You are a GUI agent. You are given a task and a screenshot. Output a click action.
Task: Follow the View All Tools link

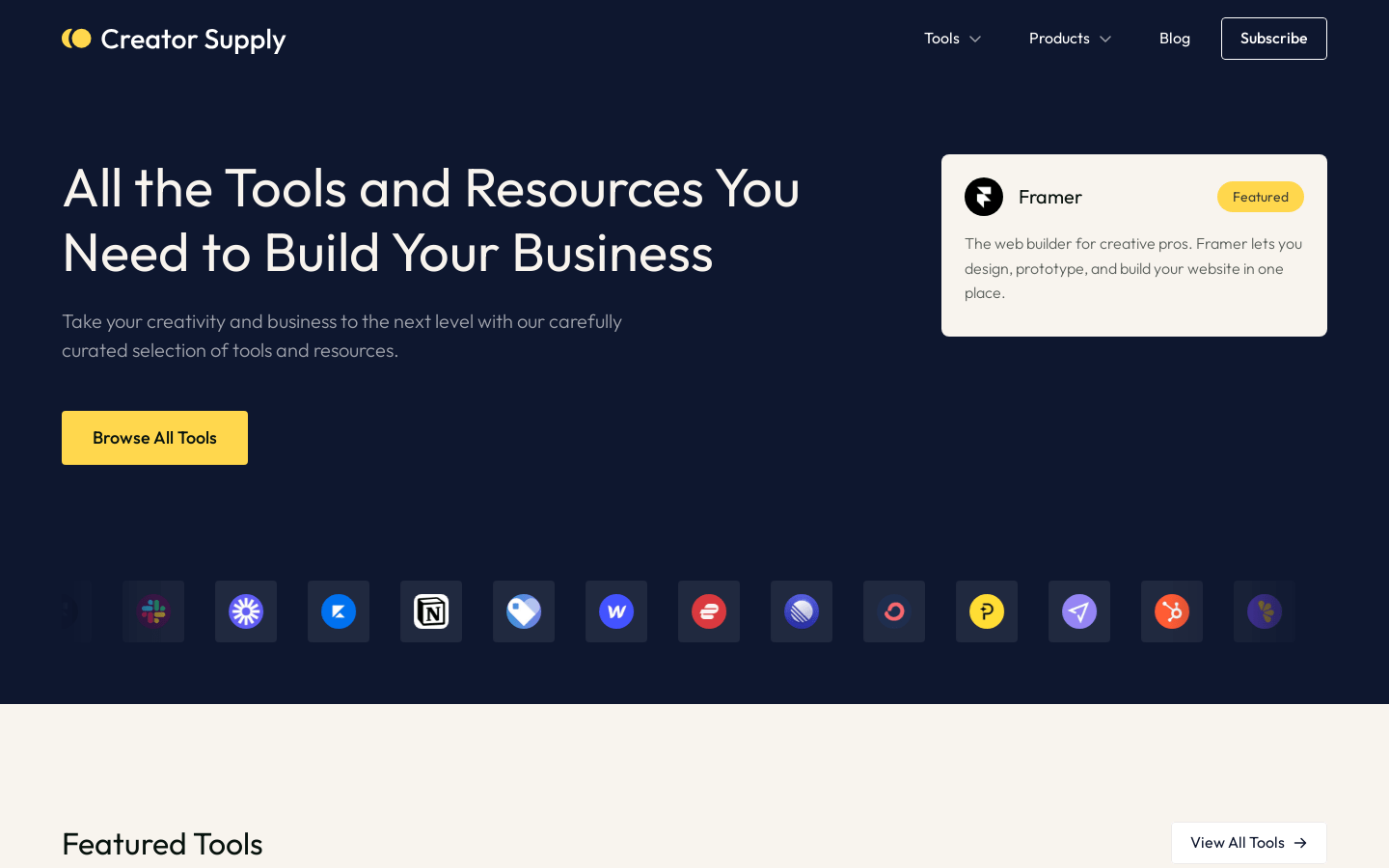[1248, 843]
